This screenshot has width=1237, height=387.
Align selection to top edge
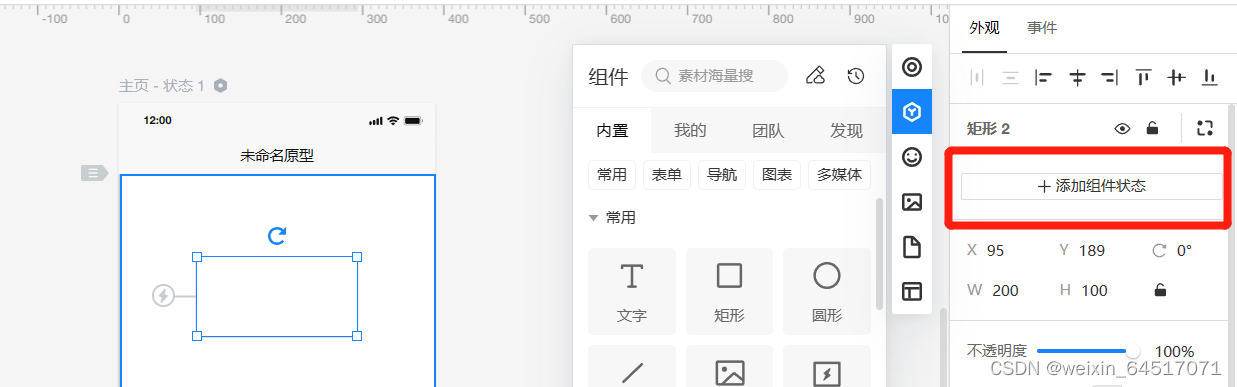1143,77
